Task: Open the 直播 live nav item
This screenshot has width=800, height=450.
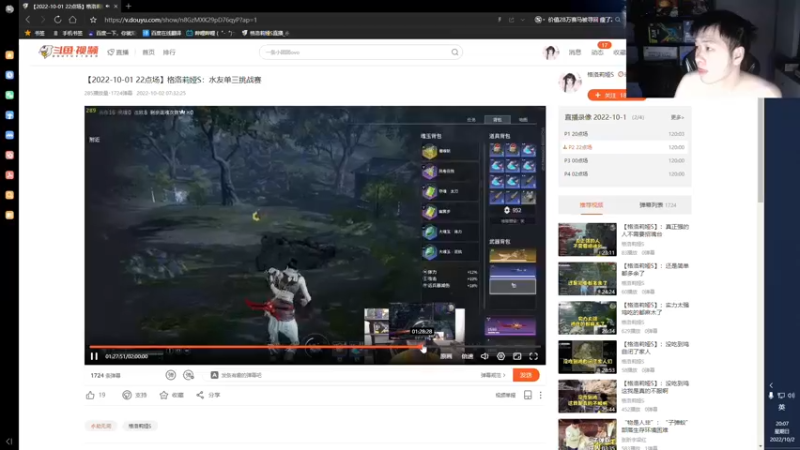Action: point(118,52)
